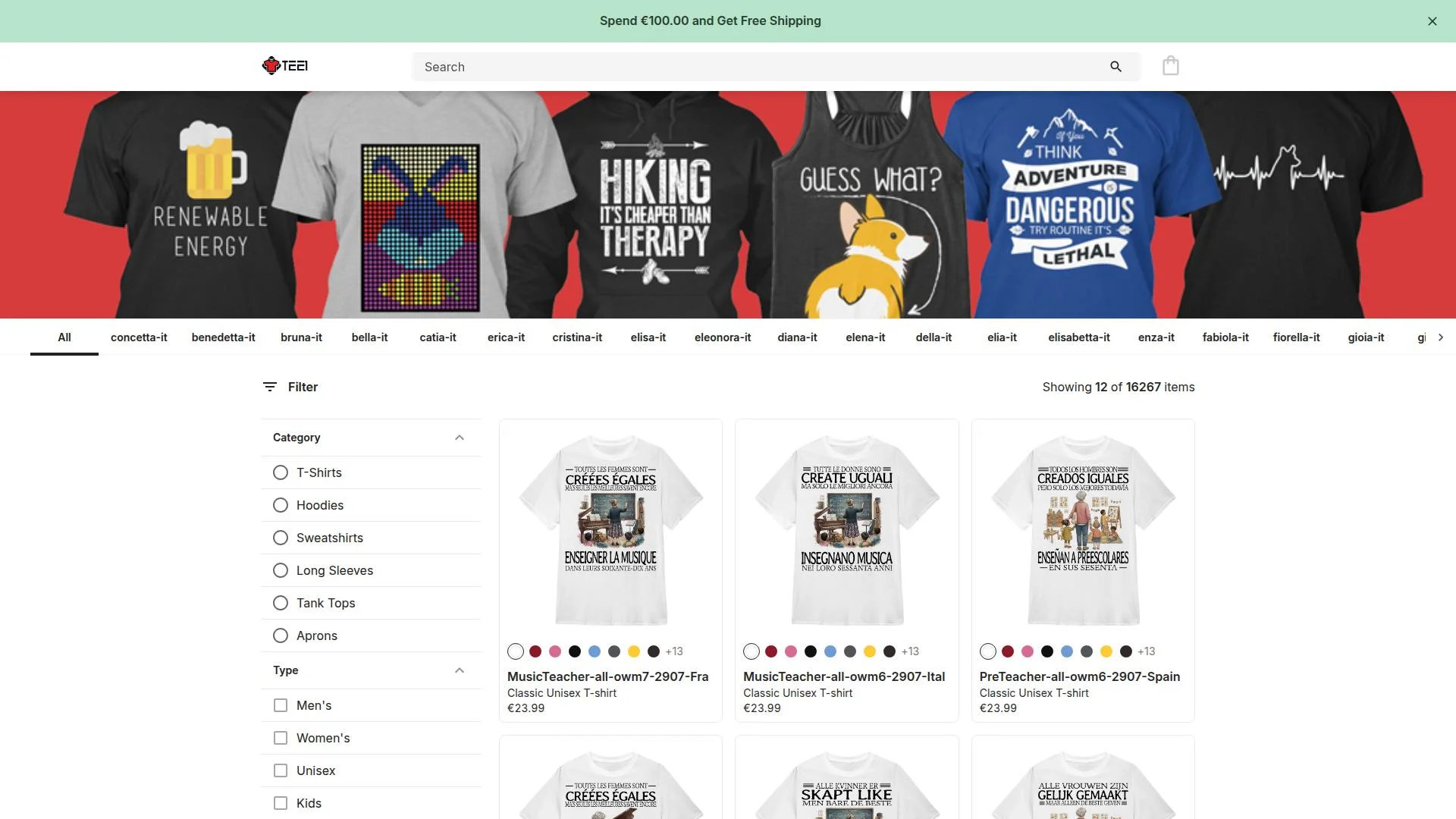Open the fiorella-it tab

click(1296, 337)
